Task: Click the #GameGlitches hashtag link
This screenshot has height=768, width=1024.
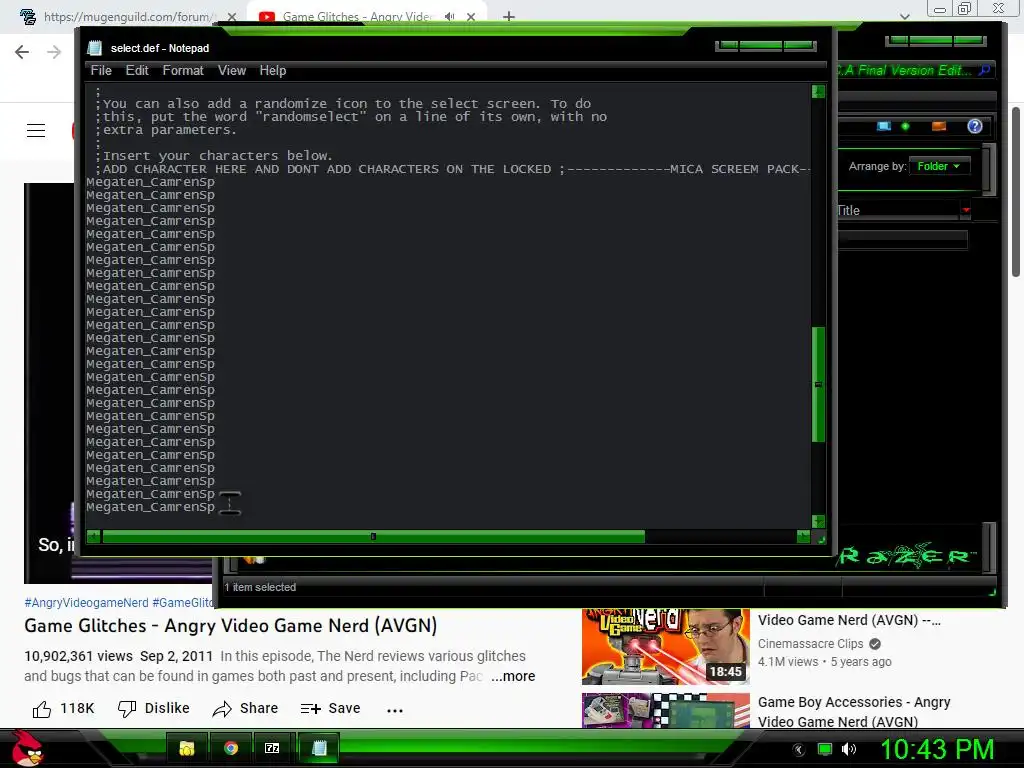Action: [x=184, y=603]
